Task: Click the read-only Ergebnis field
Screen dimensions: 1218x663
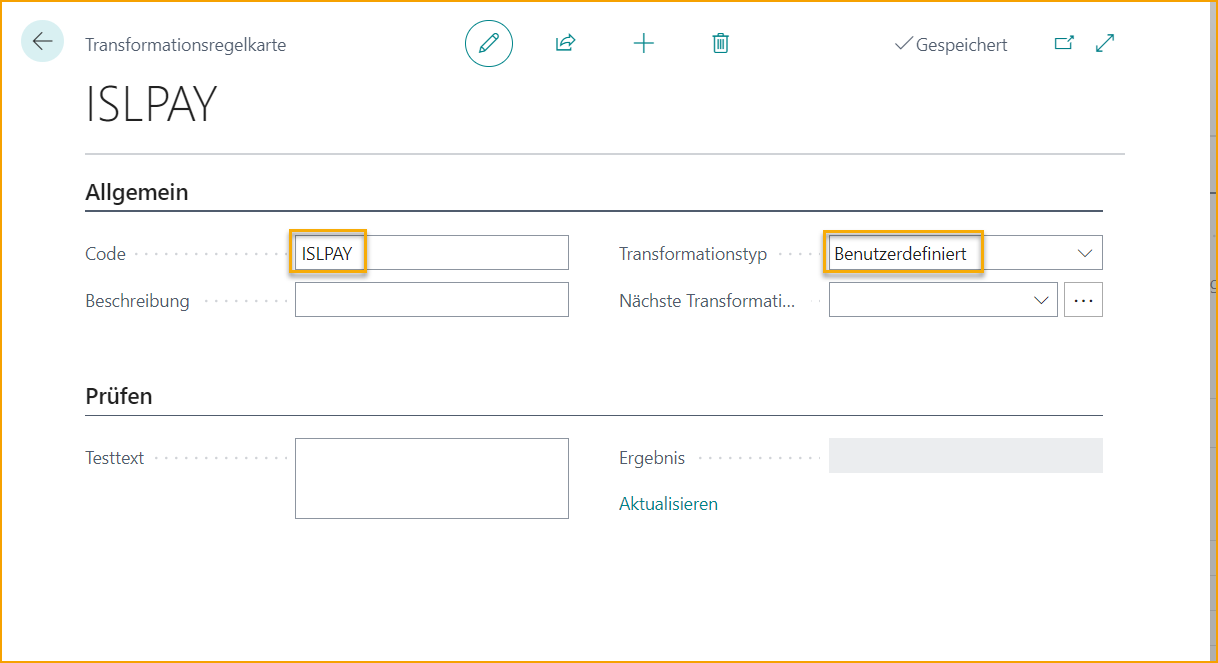Action: (x=964, y=455)
